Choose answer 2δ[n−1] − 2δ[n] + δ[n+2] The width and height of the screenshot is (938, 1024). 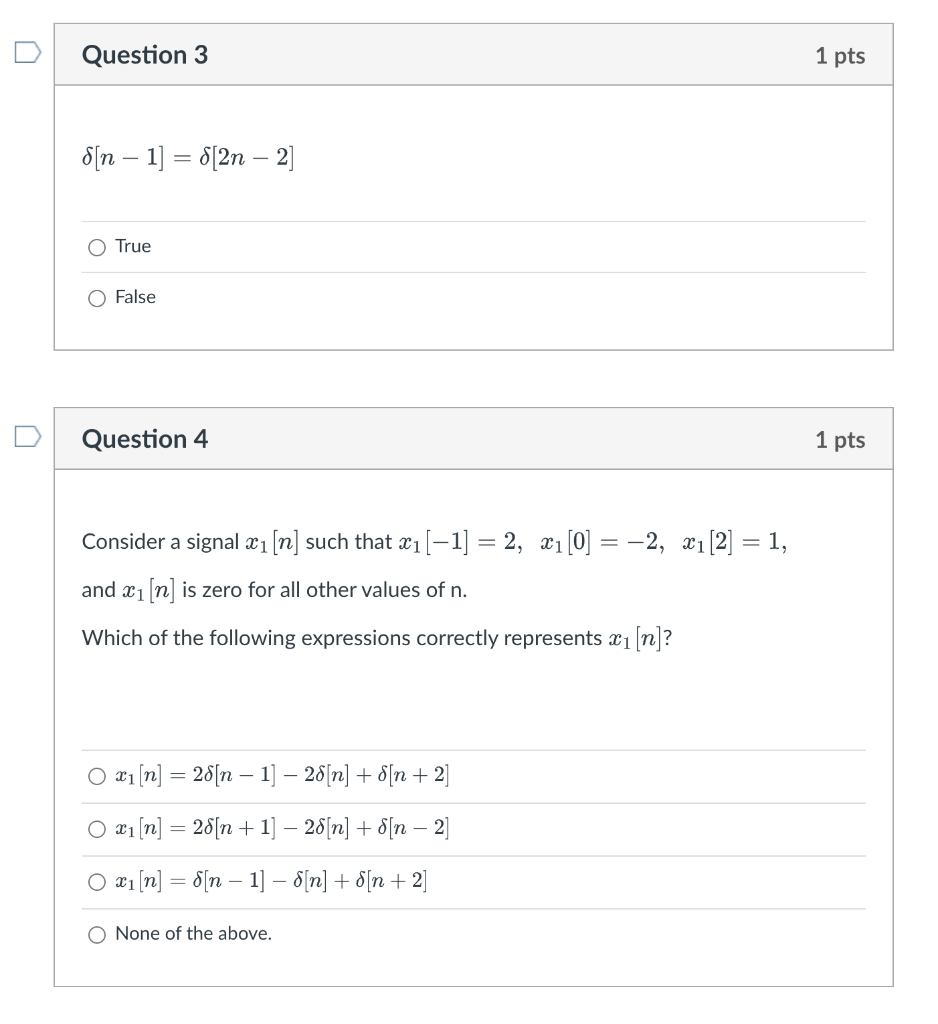tap(97, 774)
